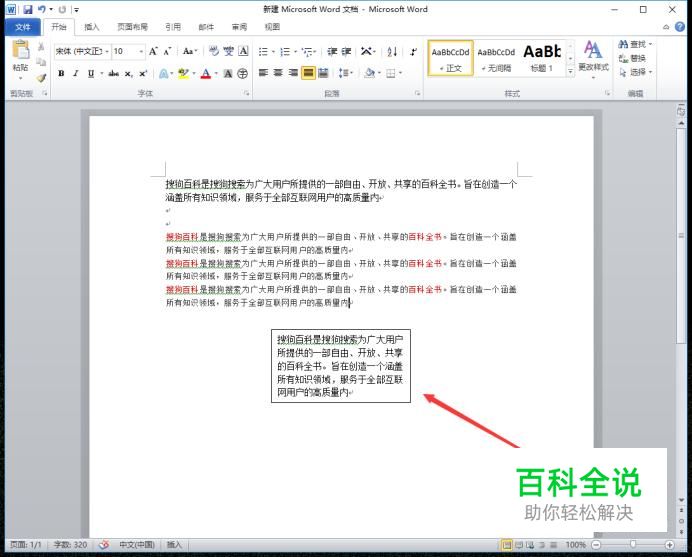Click the proofing check icon in status bar
Screen dimensions: 692x557
tap(104, 545)
